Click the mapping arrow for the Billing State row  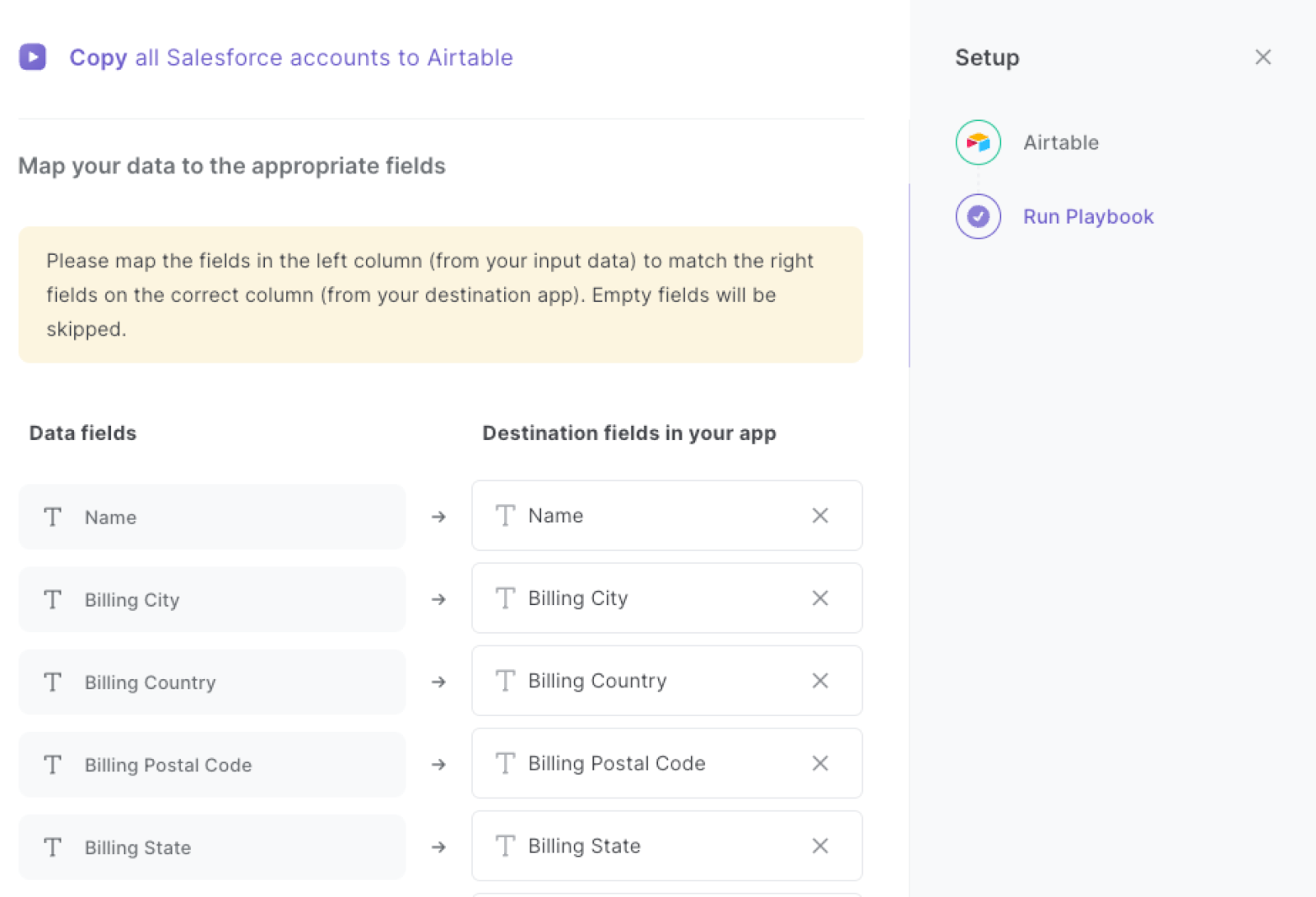(438, 848)
